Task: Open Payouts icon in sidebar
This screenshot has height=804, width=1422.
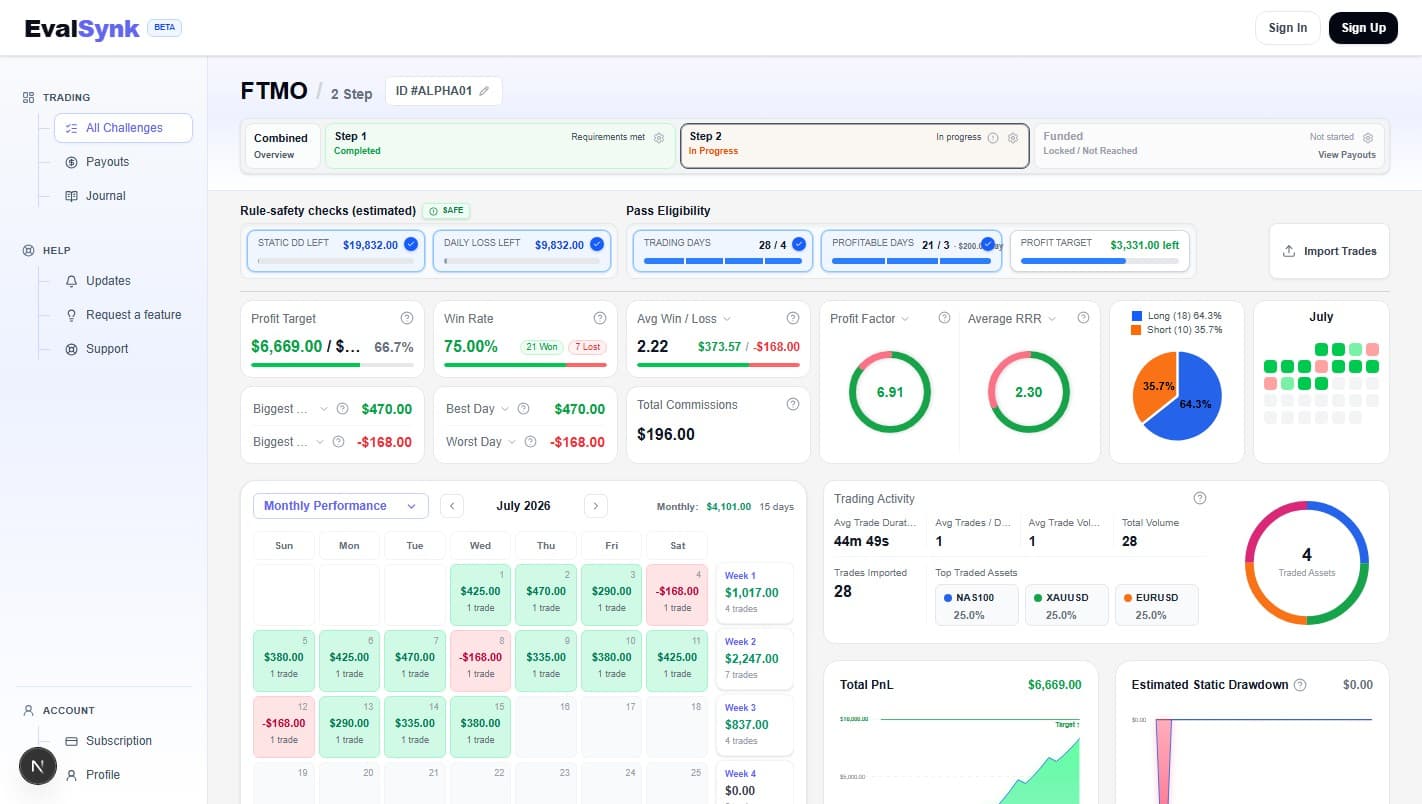Action: tap(71, 162)
